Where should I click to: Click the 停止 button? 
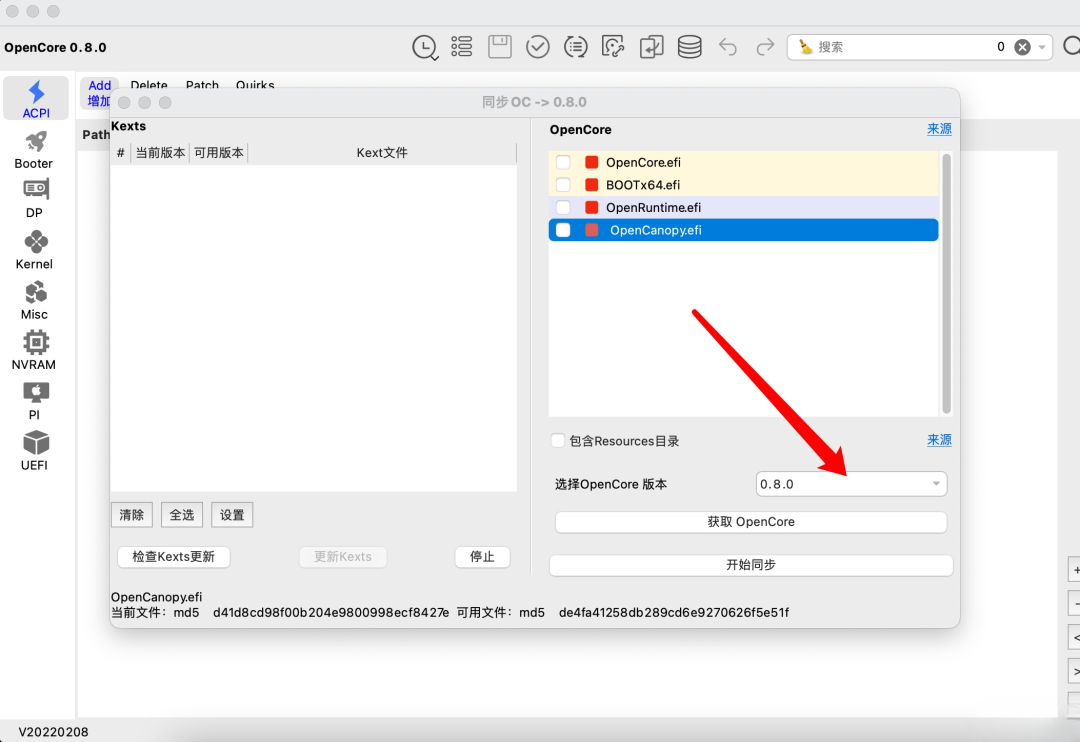pyautogui.click(x=482, y=557)
